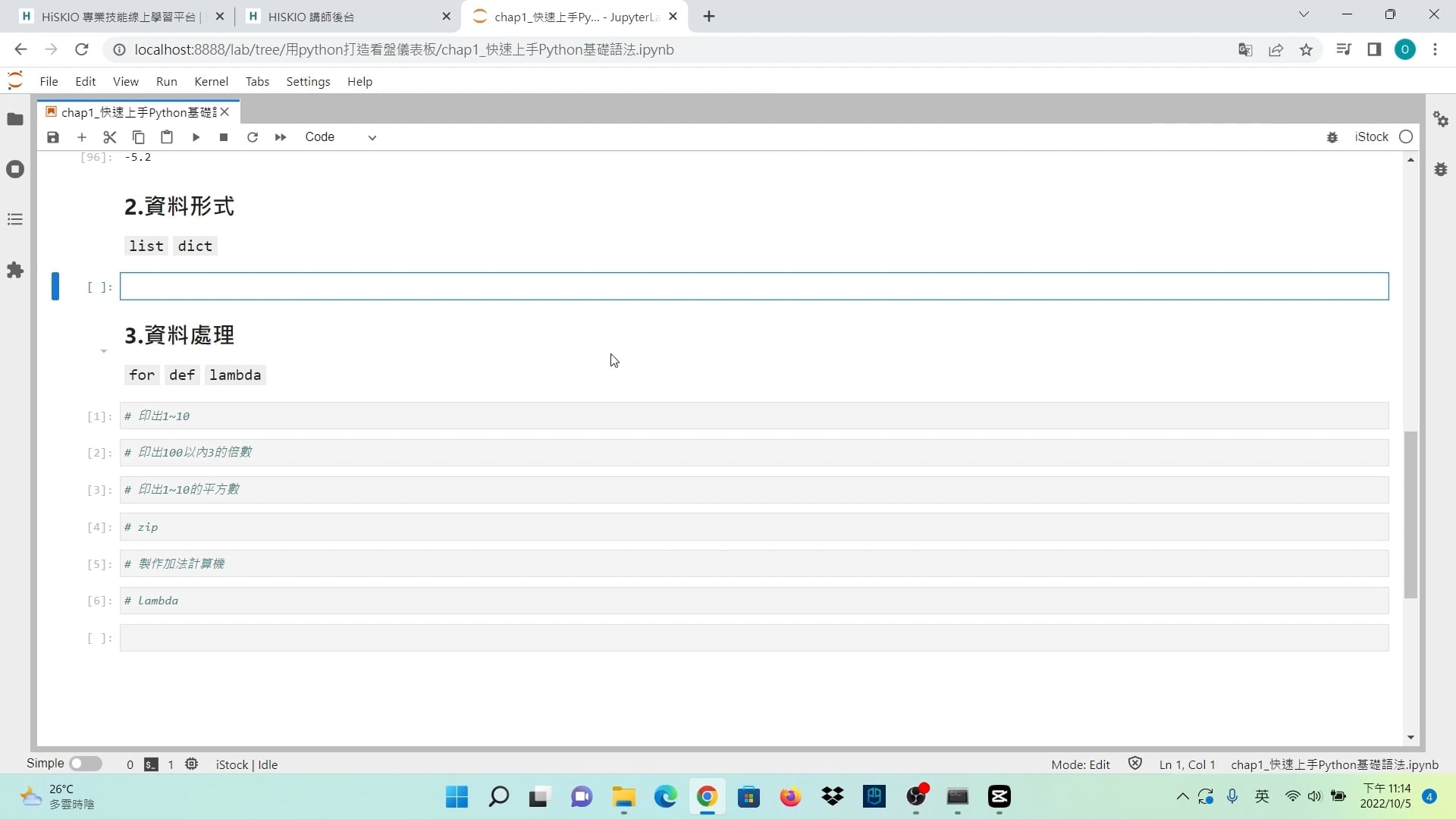Viewport: 1456px width, 819px height.
Task: Open the extension manager puzzle icon
Action: coord(15,270)
